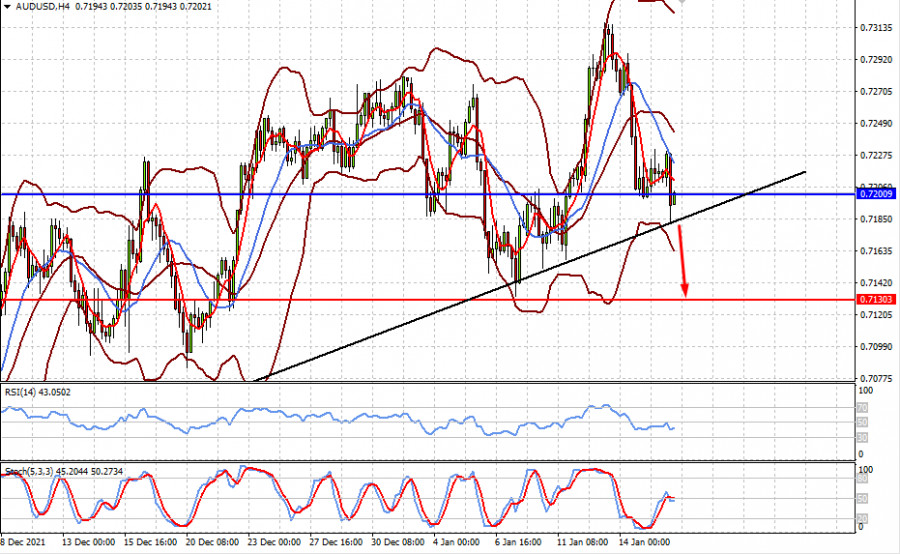Click the 4 Jan 00:00 time label

coord(456,542)
